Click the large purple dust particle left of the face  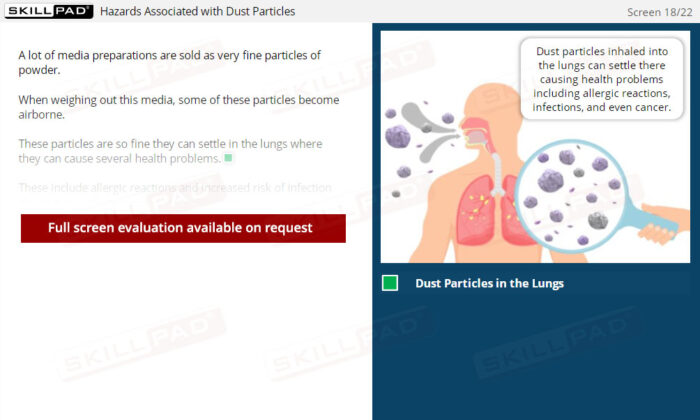pos(397,136)
